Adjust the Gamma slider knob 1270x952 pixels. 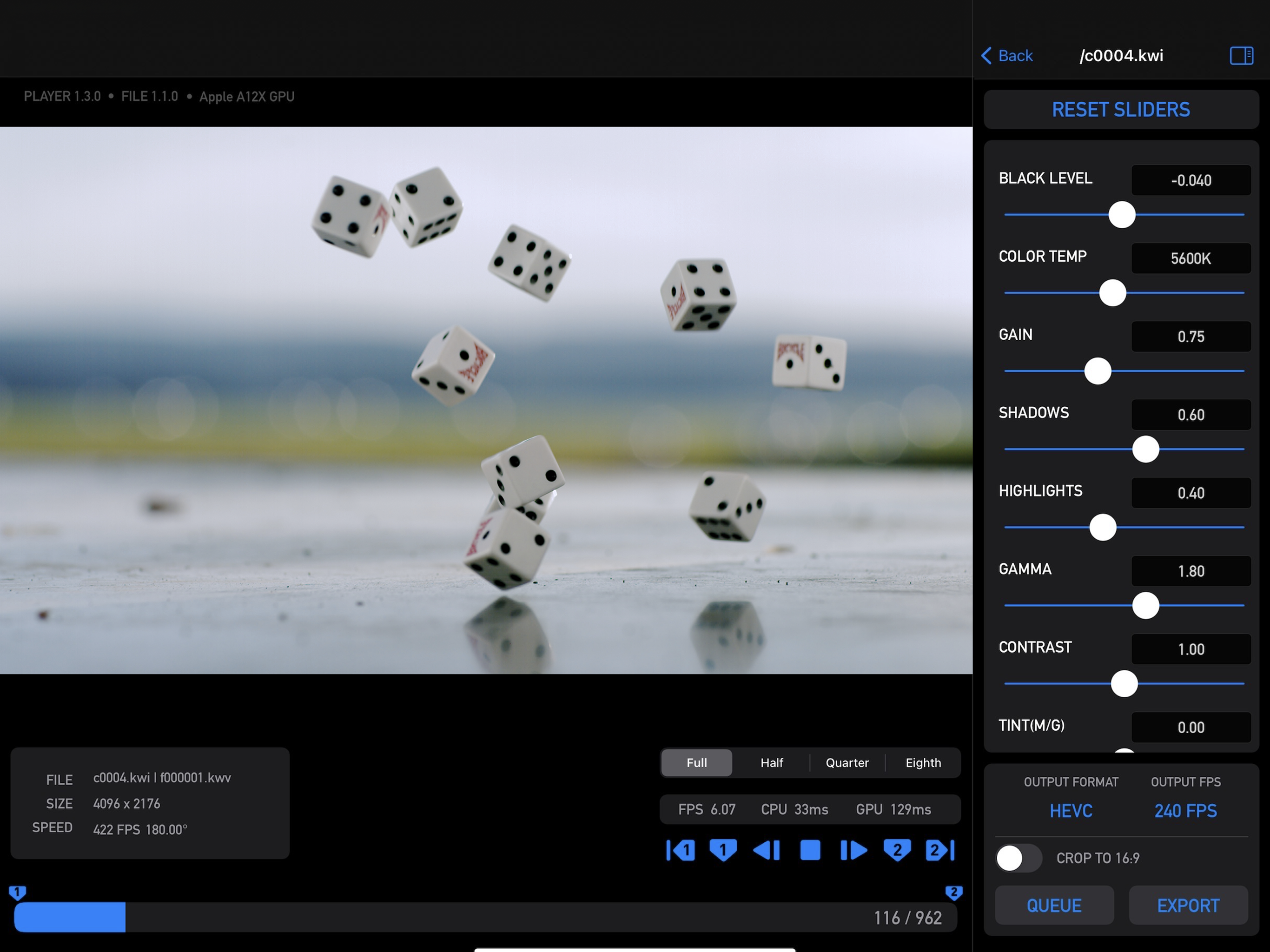[1145, 605]
